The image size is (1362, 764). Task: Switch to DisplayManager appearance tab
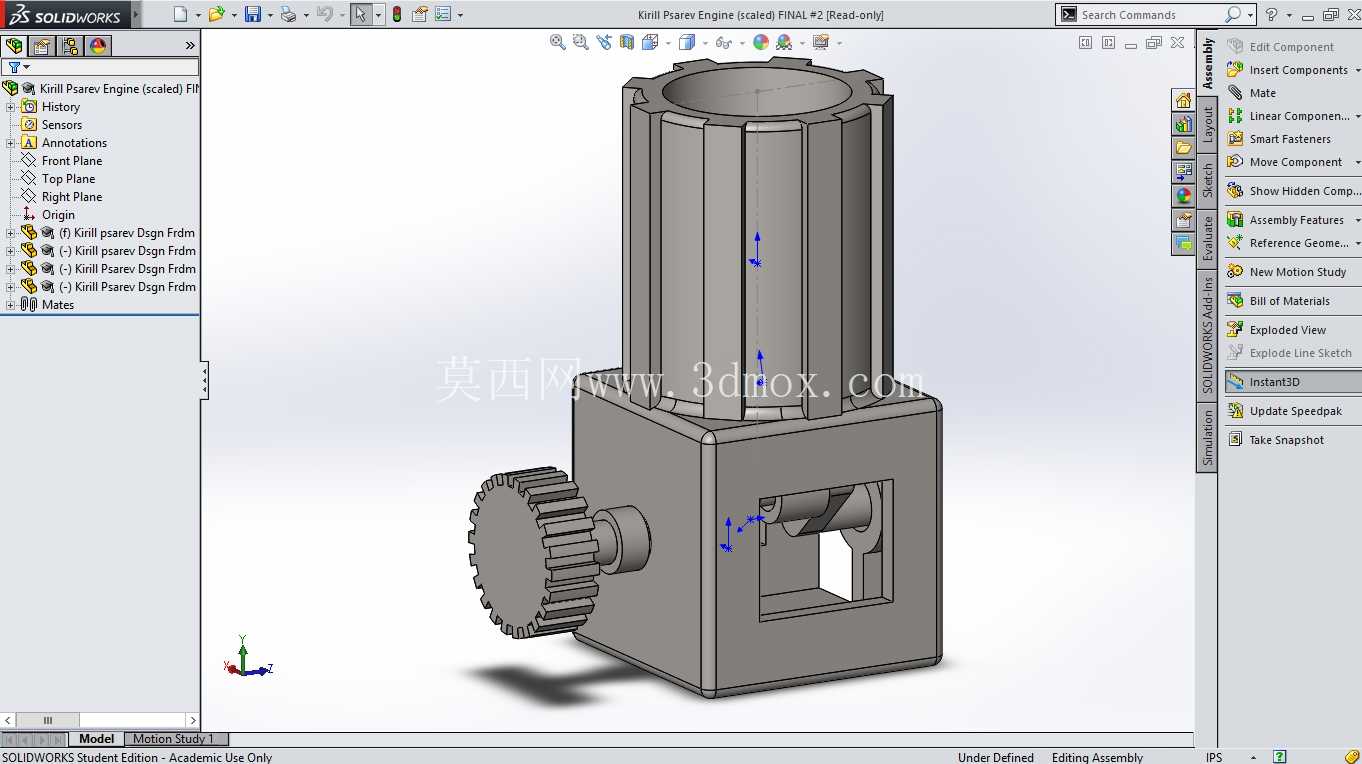[98, 46]
